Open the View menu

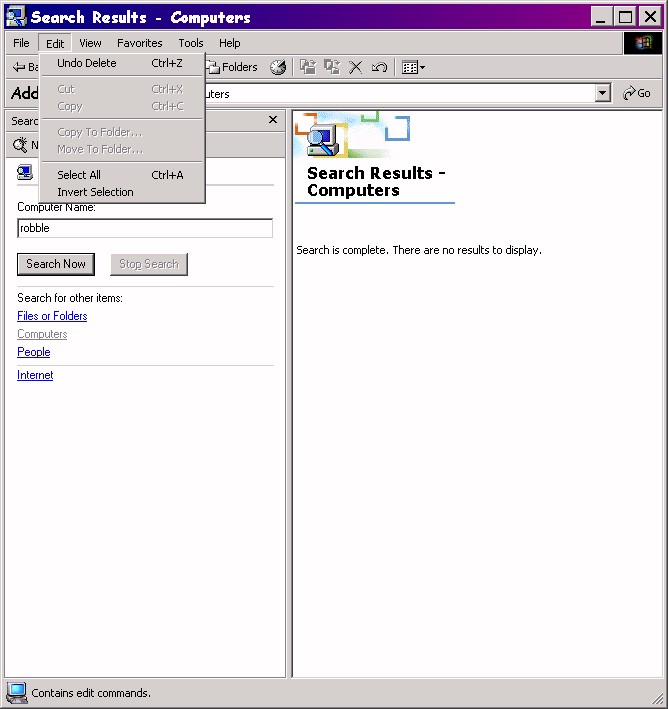pyautogui.click(x=90, y=43)
